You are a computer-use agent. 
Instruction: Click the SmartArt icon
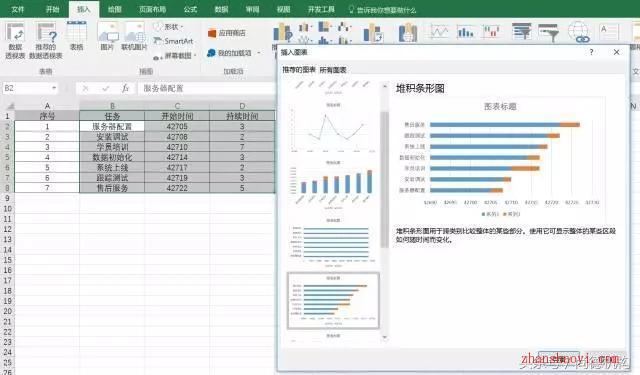(173, 41)
